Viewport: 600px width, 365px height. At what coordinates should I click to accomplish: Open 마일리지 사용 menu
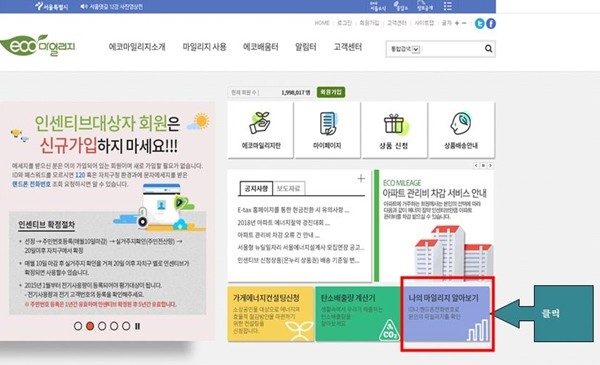(x=204, y=47)
